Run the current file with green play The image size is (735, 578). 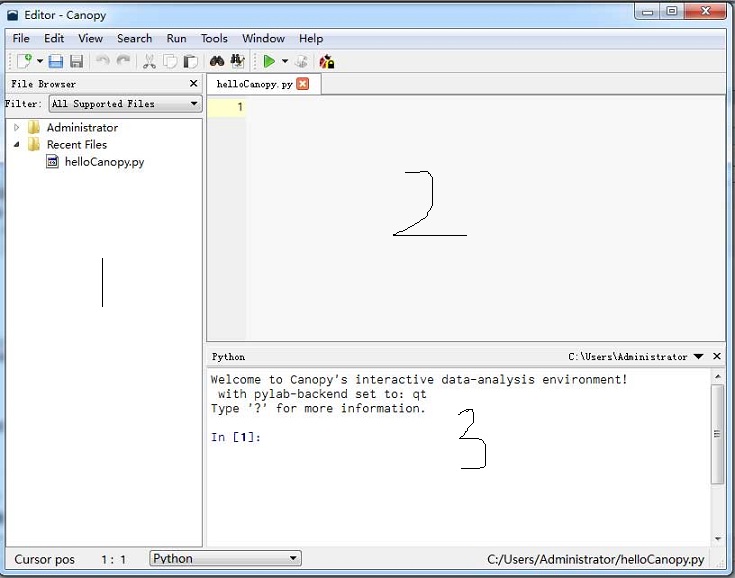(x=269, y=61)
